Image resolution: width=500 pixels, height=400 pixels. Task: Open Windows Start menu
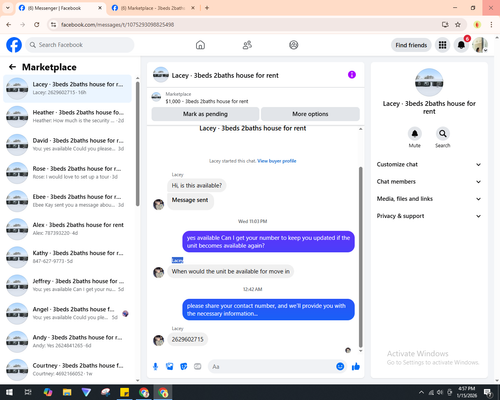pyautogui.click(x=9, y=392)
